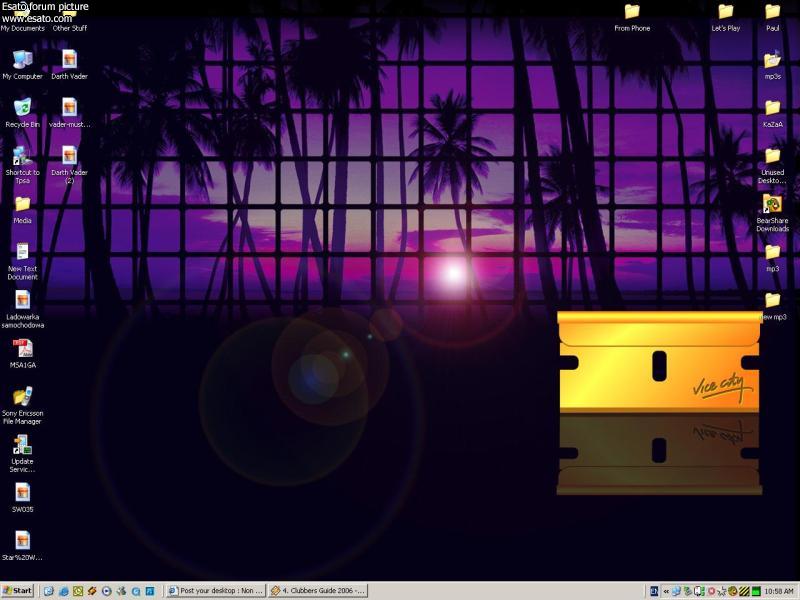
Task: Launch Internet Explorer from quick launch
Action: click(64, 591)
